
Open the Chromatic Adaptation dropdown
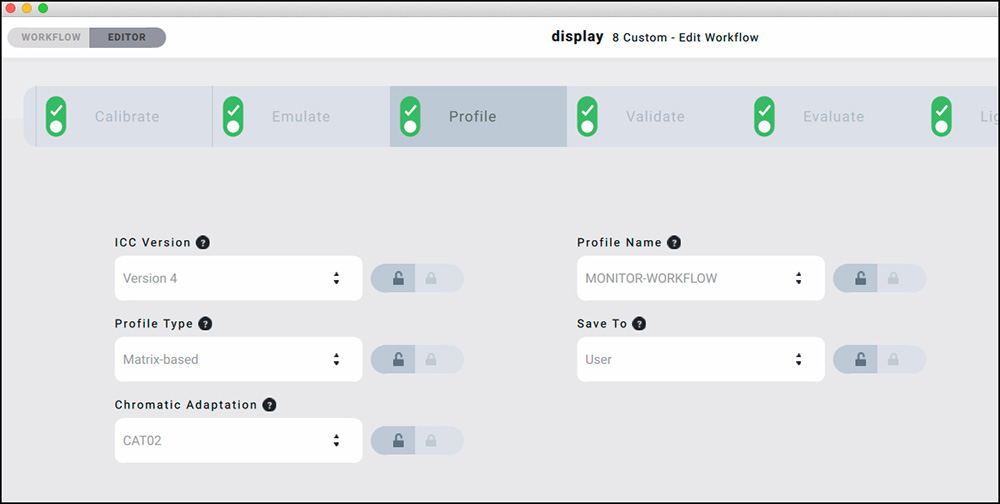[x=239, y=440]
